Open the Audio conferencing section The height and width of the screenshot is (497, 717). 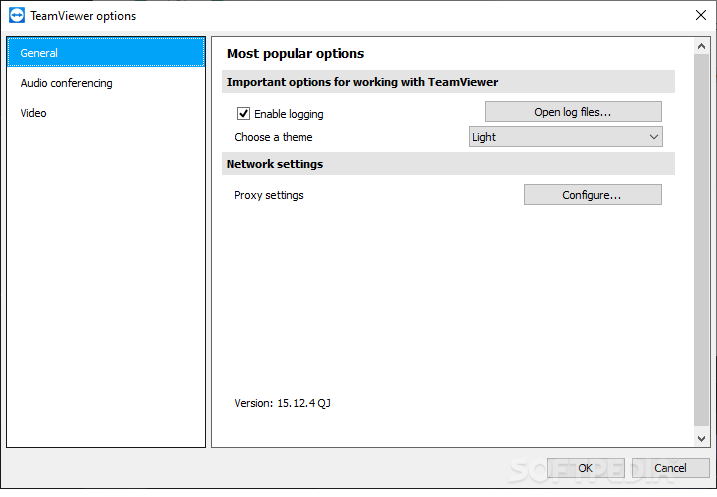click(x=106, y=83)
